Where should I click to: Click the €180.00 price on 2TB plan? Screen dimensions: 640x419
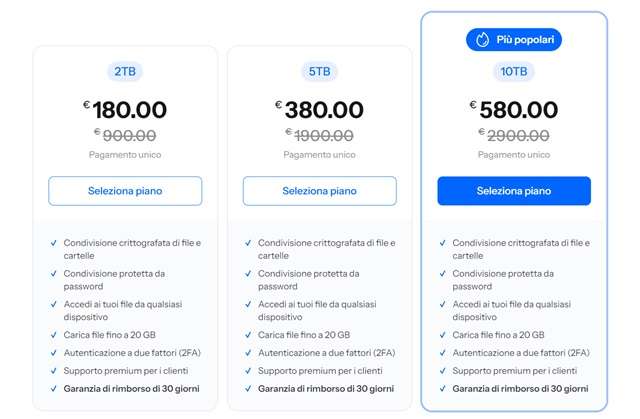click(125, 110)
